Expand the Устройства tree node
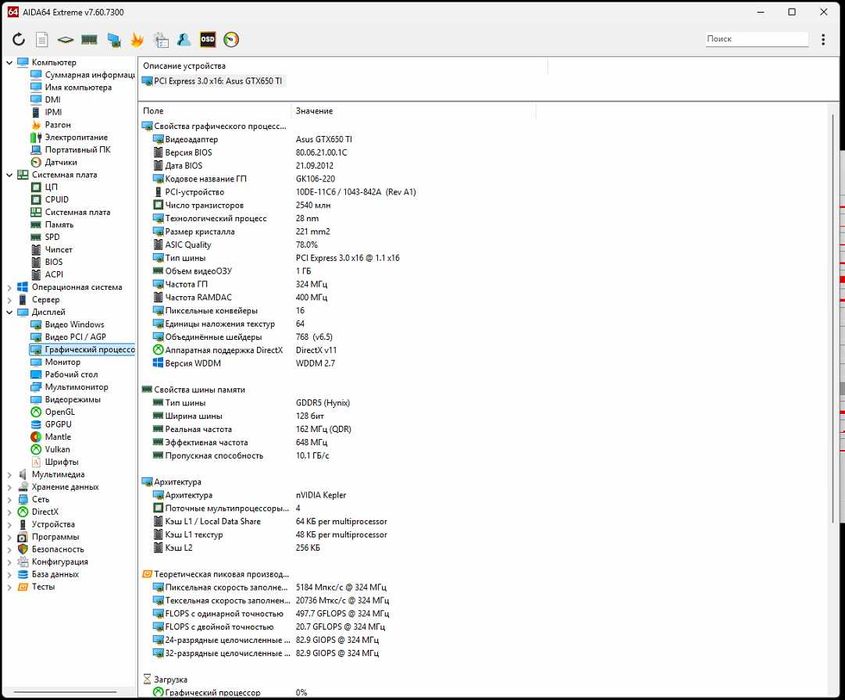The image size is (845, 700). (9, 524)
